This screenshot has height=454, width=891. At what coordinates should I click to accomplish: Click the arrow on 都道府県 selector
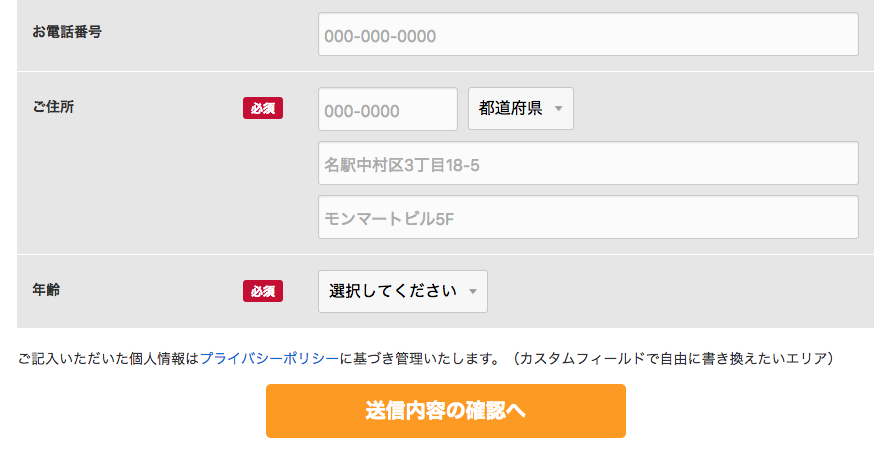click(558, 109)
